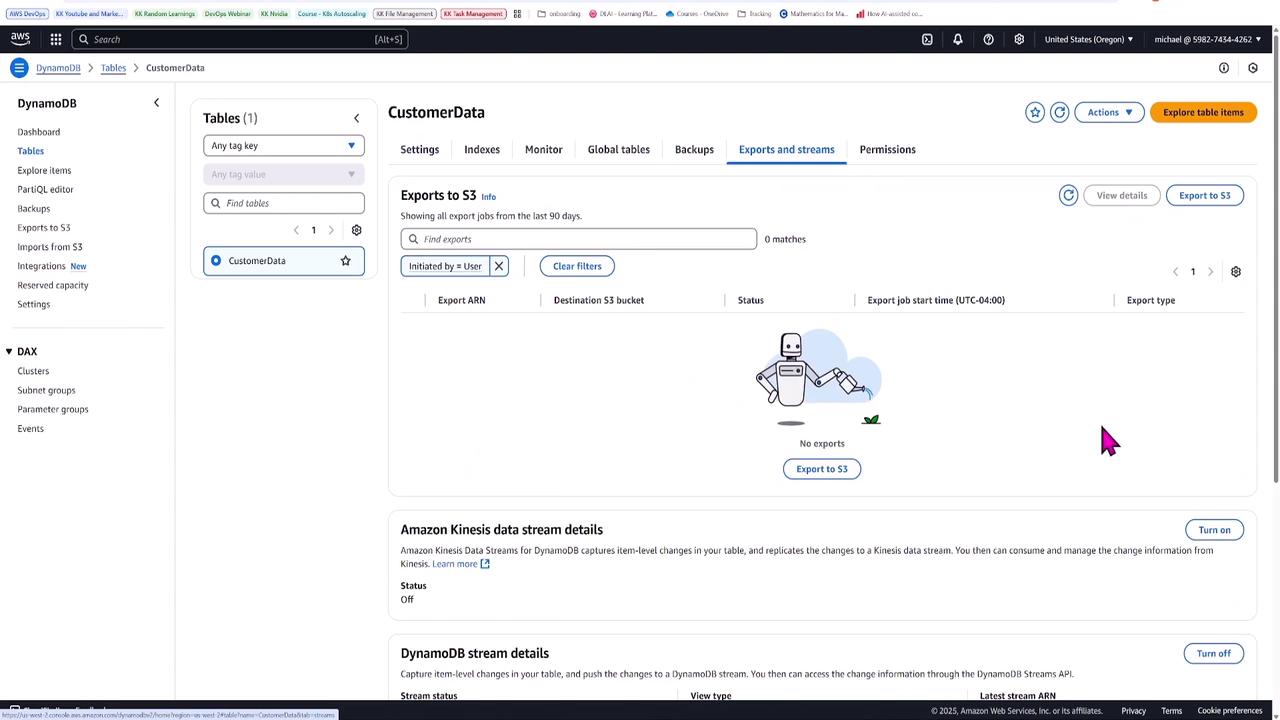The height and width of the screenshot is (720, 1280).
Task: Open the 'DevOps Webinar' browser bookmark
Action: [x=227, y=14]
